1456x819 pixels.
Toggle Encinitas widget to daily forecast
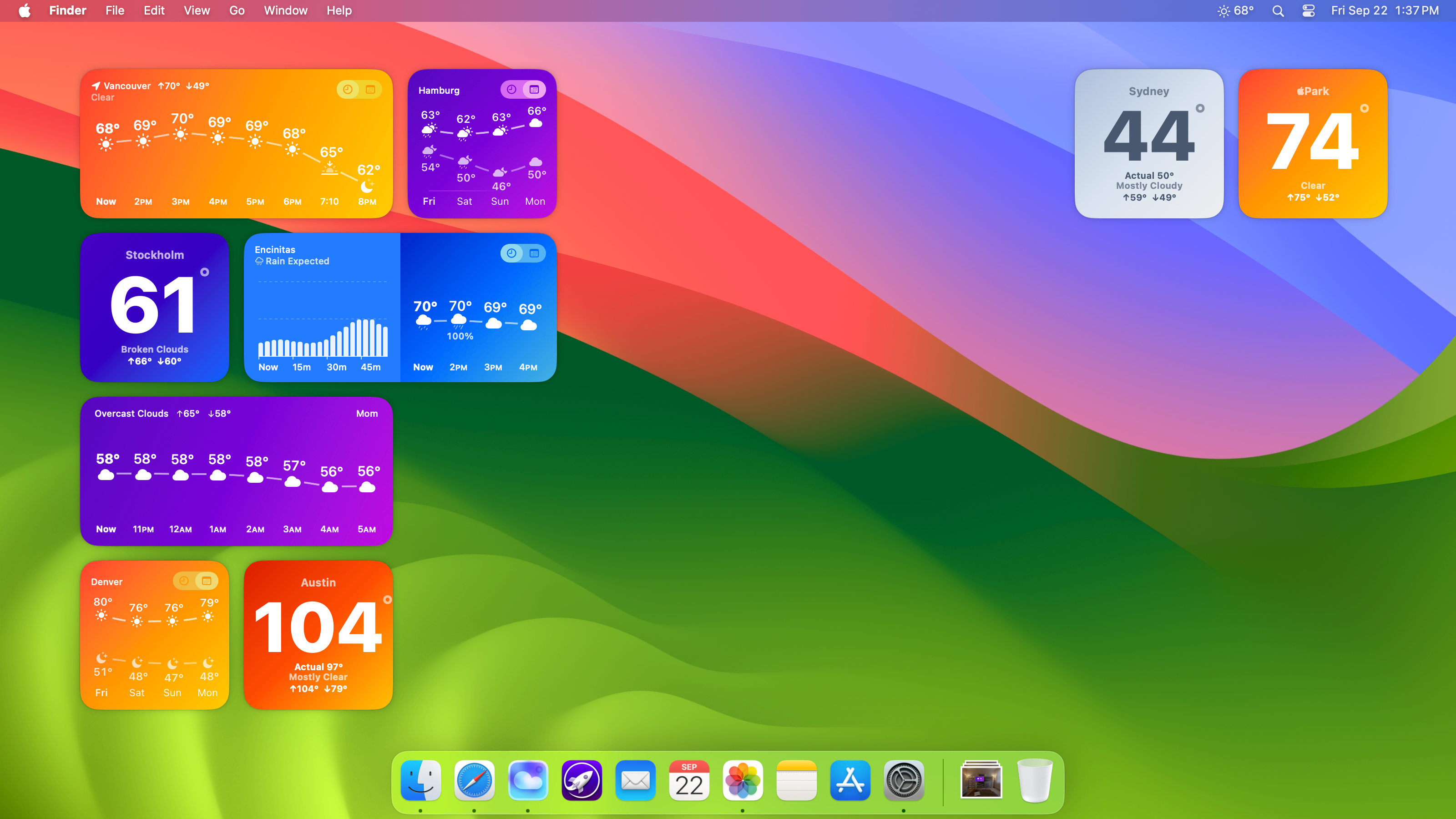pos(534,253)
